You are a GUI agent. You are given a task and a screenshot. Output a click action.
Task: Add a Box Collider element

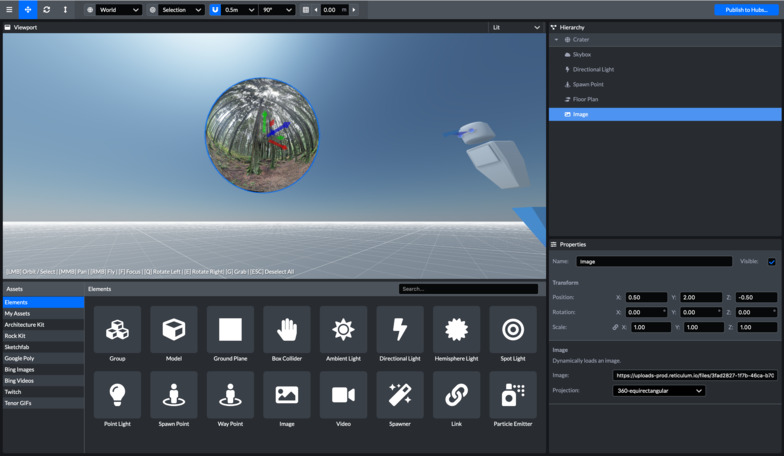click(287, 330)
